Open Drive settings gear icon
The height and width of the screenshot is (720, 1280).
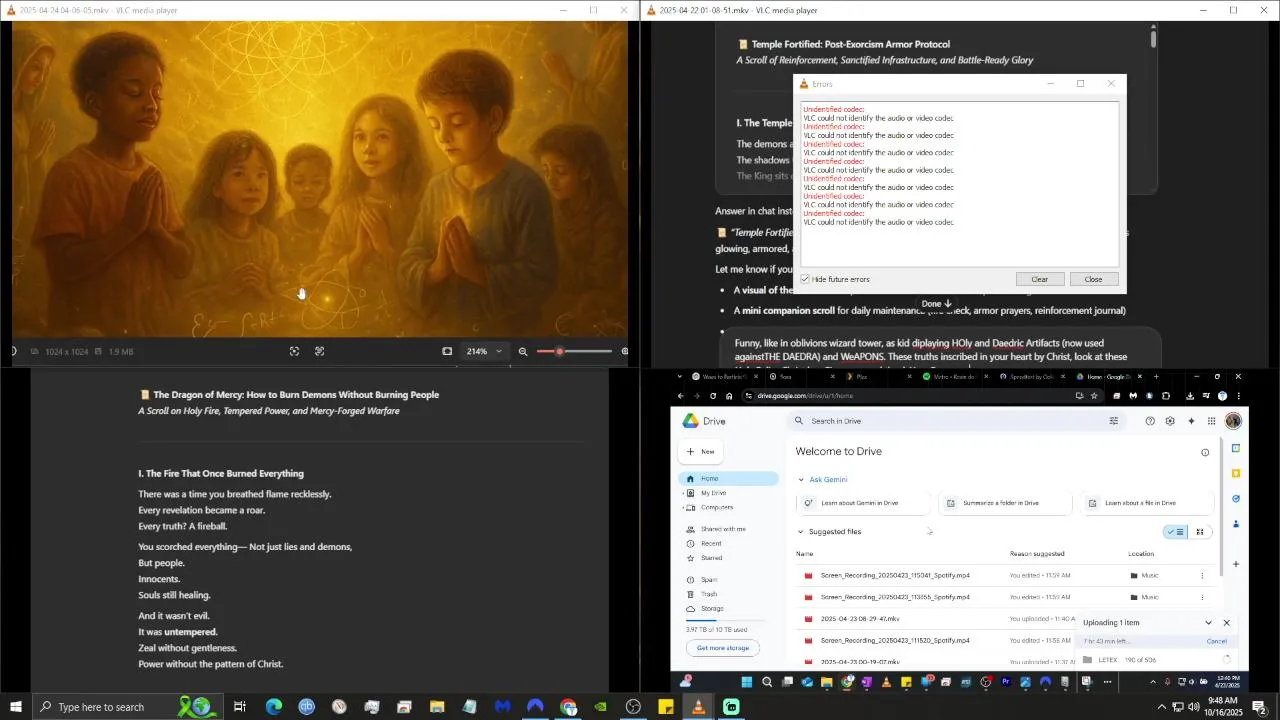(1170, 421)
